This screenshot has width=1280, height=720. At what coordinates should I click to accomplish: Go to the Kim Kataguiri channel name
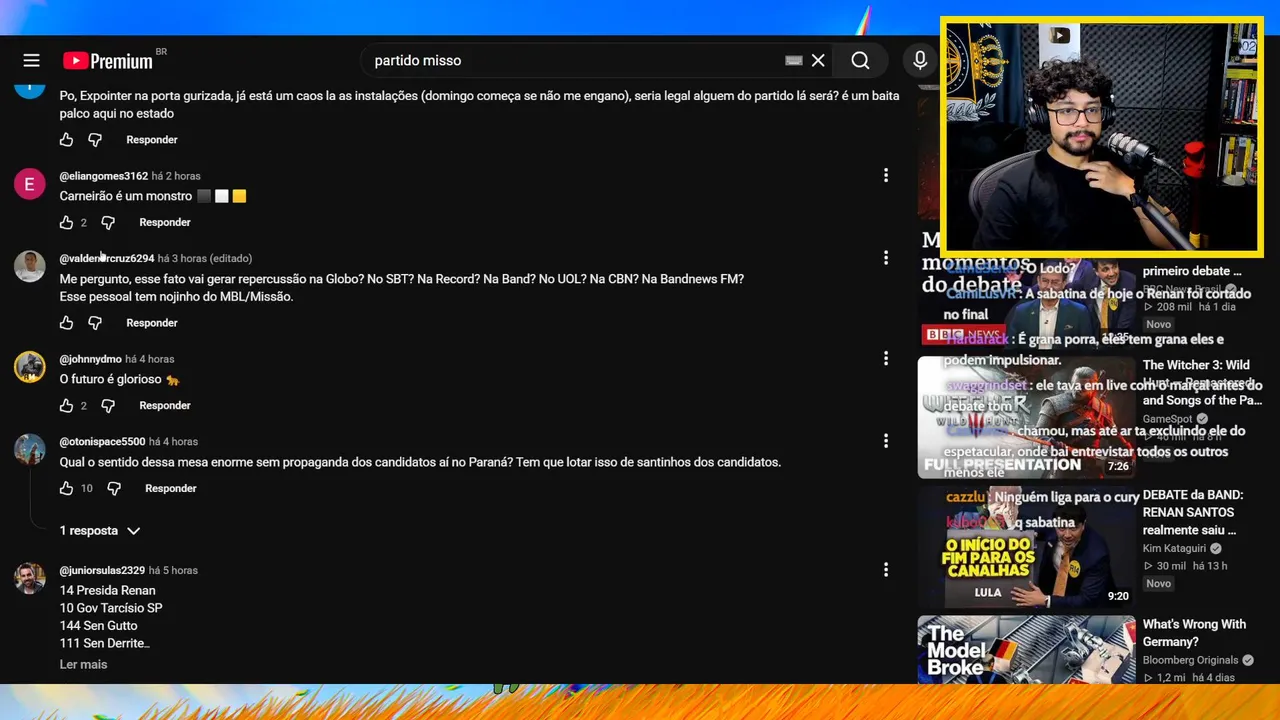pyautogui.click(x=1174, y=549)
